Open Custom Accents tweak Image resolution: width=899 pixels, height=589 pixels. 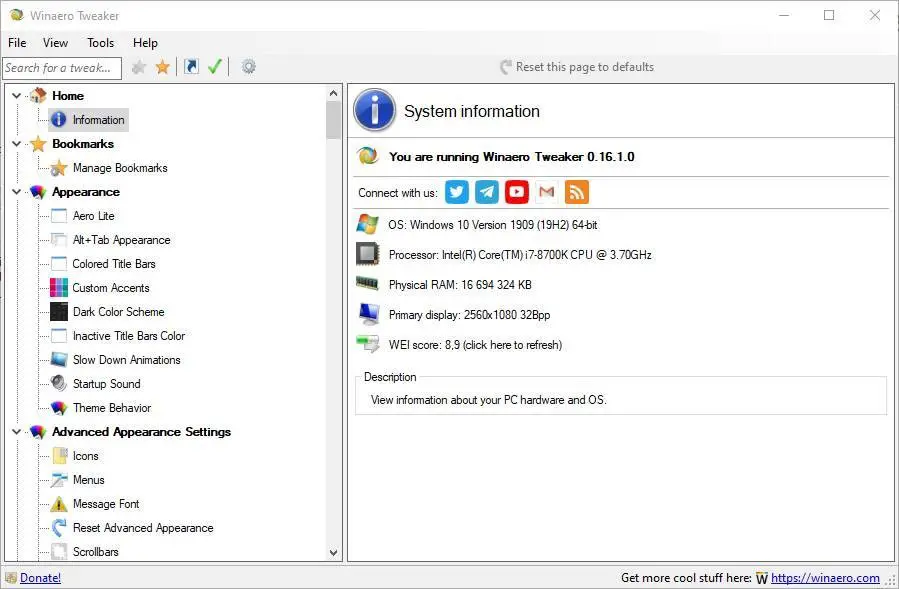click(x=111, y=288)
